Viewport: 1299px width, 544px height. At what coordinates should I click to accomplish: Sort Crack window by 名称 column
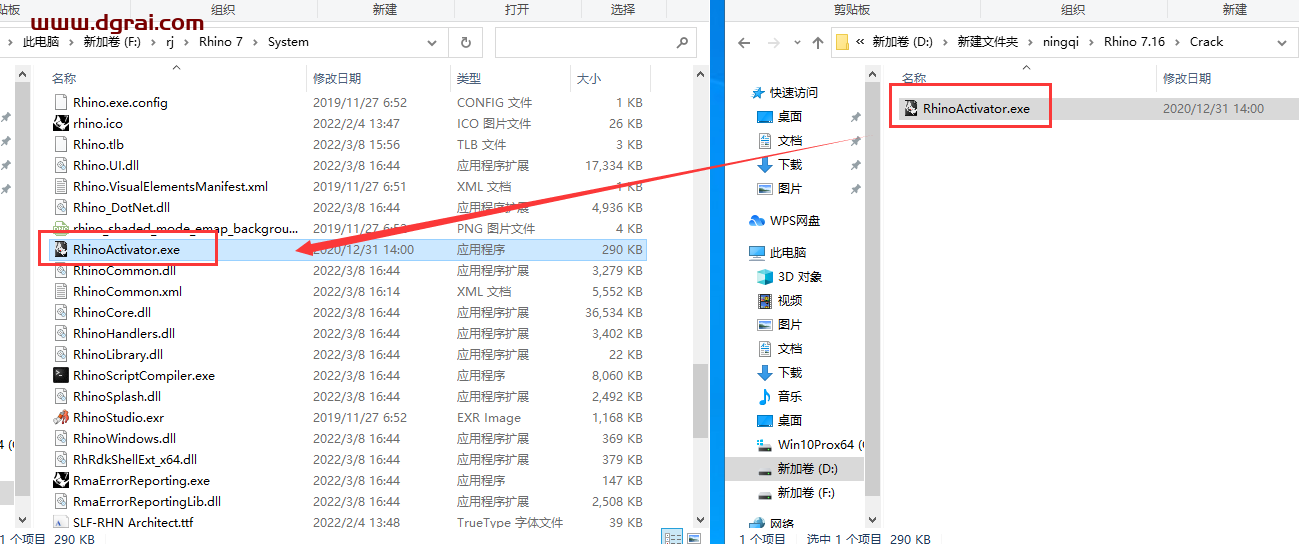(x=1025, y=78)
